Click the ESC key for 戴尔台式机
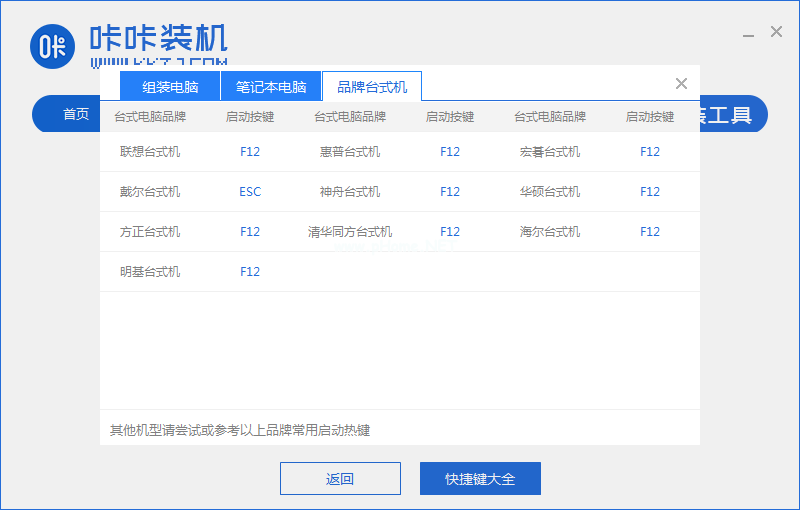The height and width of the screenshot is (510, 800). point(250,192)
